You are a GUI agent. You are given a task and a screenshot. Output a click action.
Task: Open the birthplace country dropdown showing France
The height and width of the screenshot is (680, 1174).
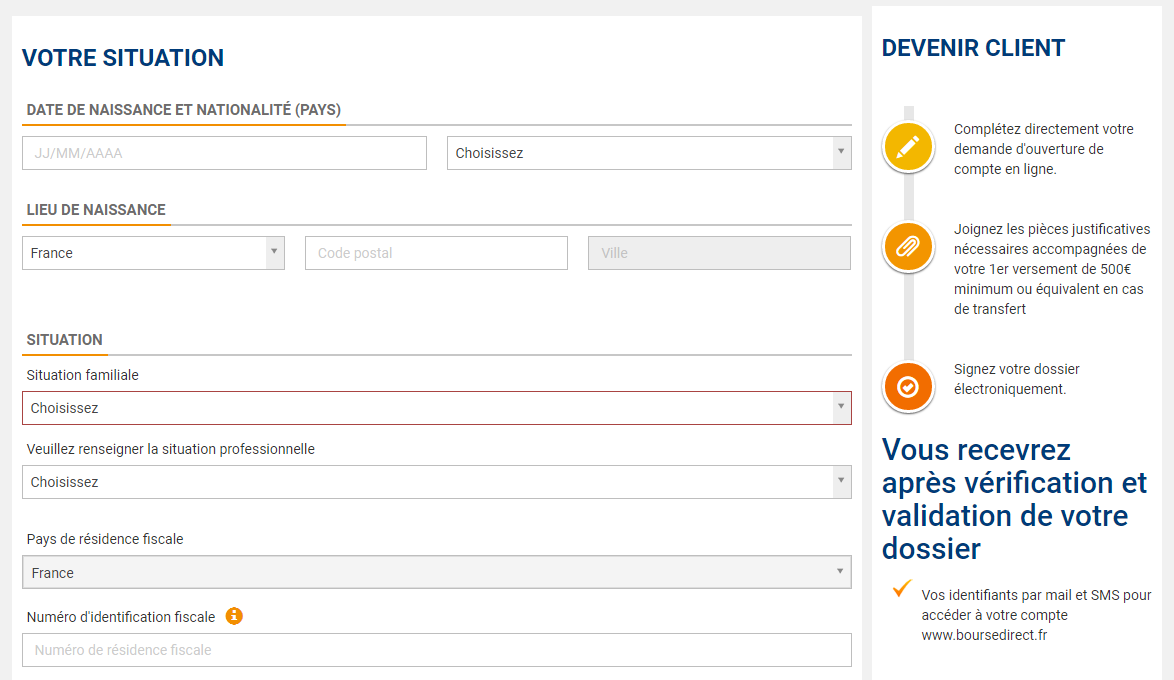(x=153, y=253)
